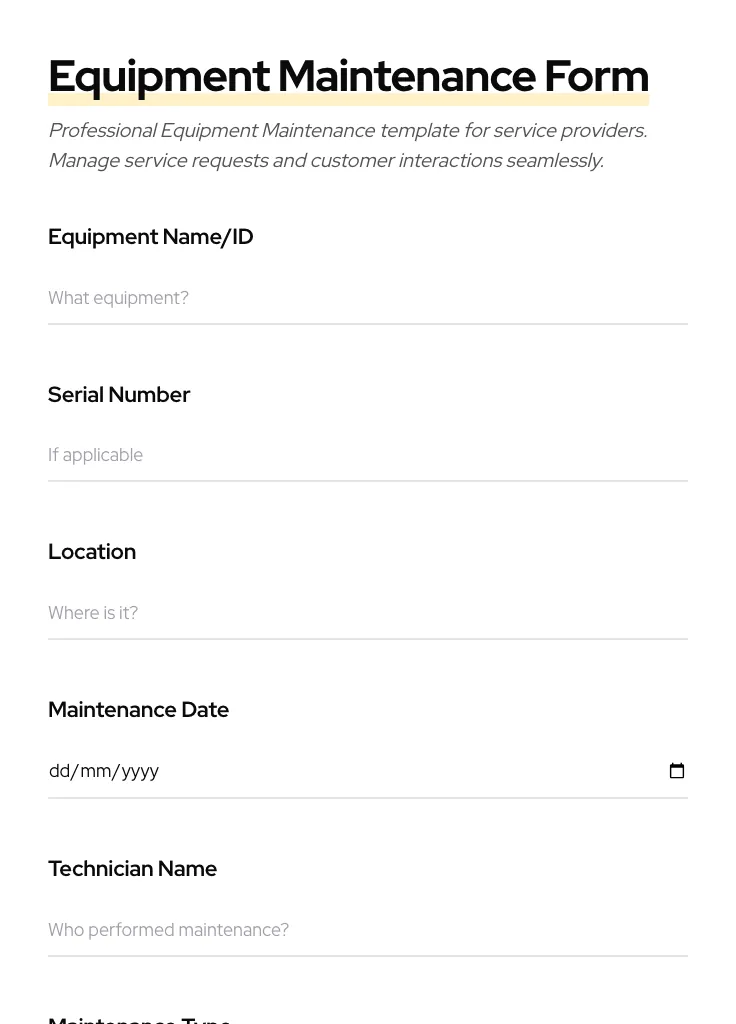Click the partially visible Maintenance Type label
736x1024 pixels.
139,1019
